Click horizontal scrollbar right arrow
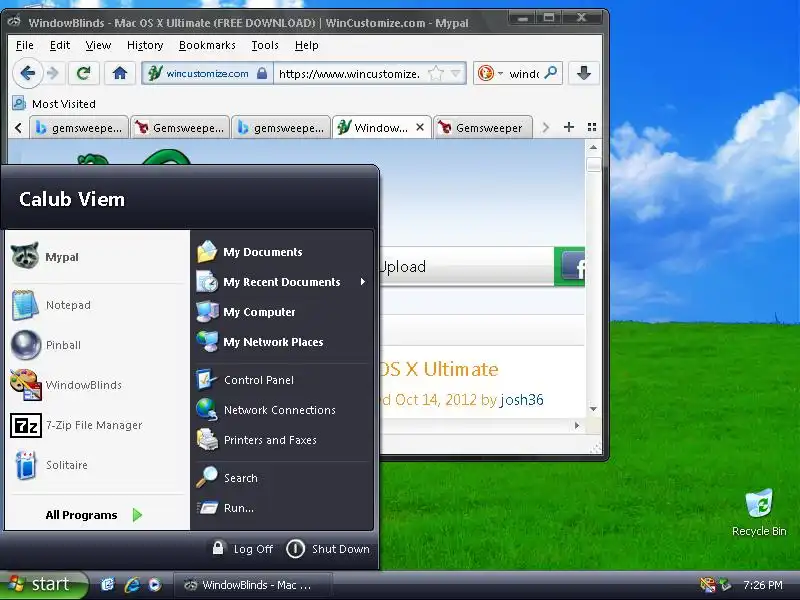Image resolution: width=800 pixels, height=600 pixels. coord(577,425)
